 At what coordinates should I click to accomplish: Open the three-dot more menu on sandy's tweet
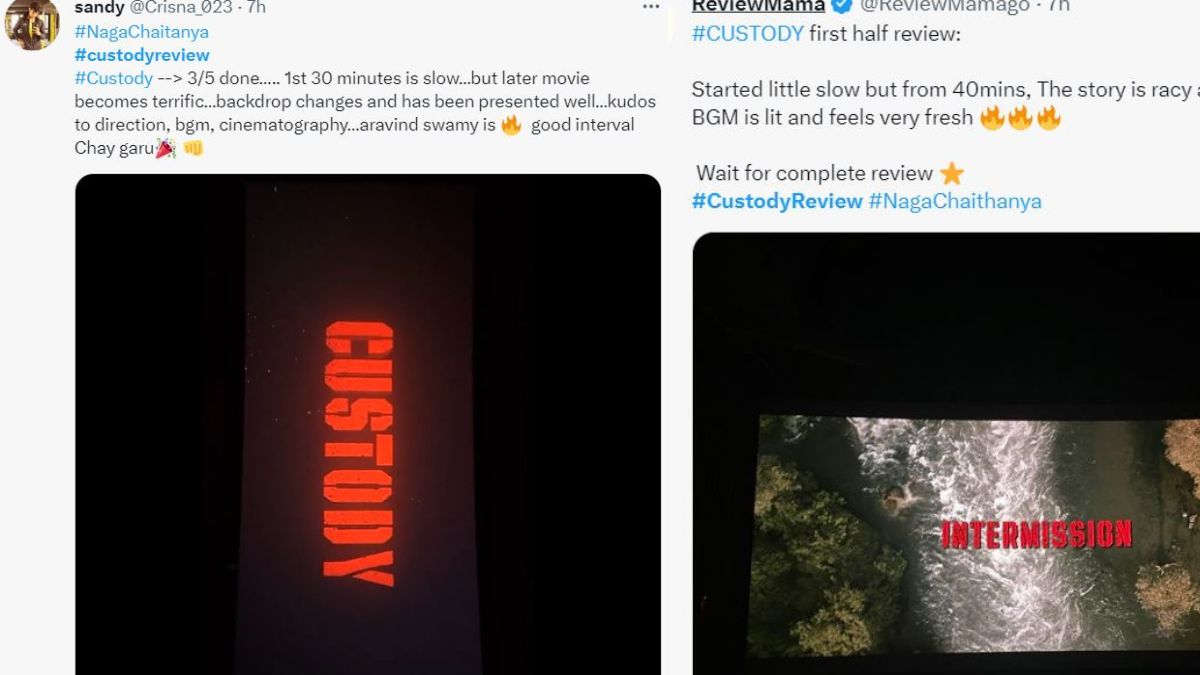[651, 7]
